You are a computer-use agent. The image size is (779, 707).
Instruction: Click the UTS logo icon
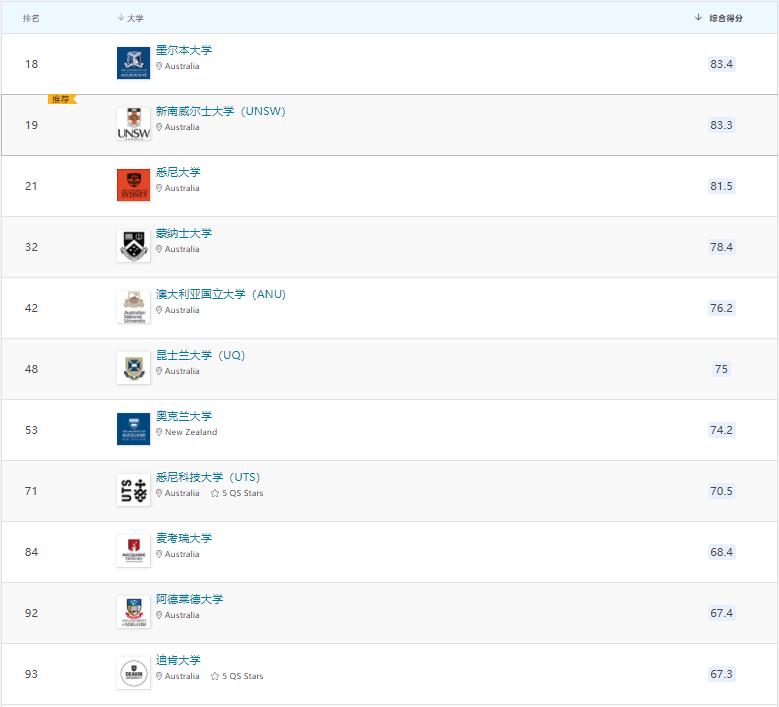coord(133,490)
